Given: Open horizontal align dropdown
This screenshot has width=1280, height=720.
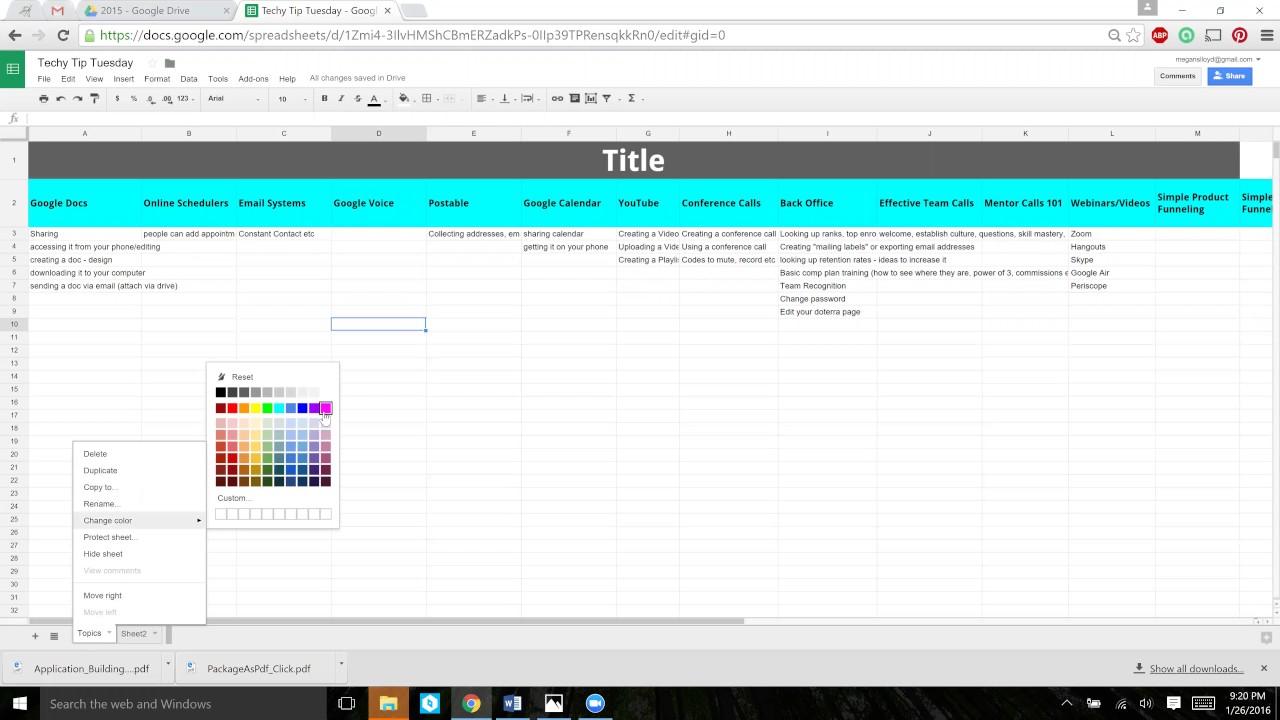Looking at the screenshot, I should [483, 98].
